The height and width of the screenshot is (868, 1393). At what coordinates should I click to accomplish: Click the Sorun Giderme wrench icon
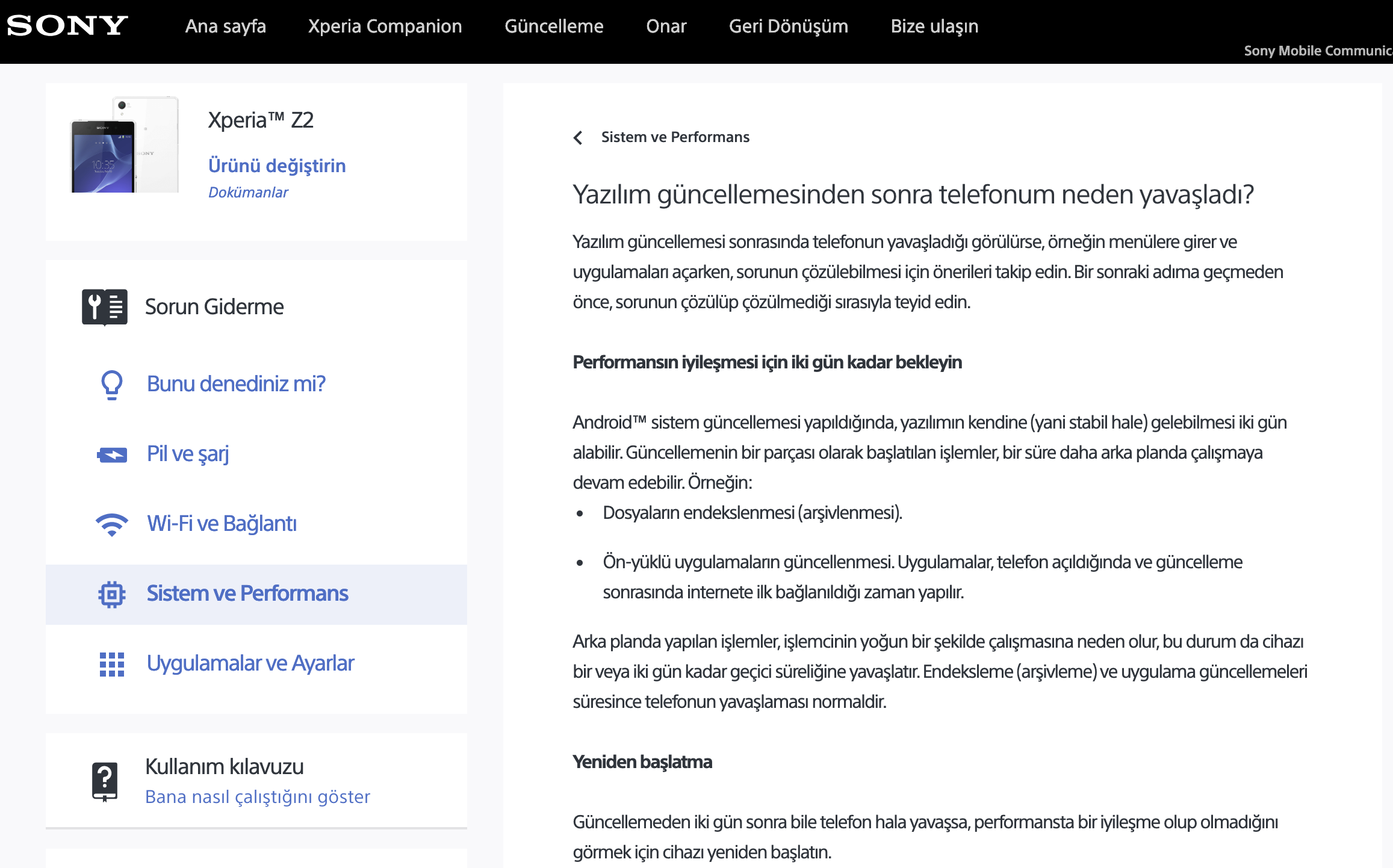tap(105, 307)
